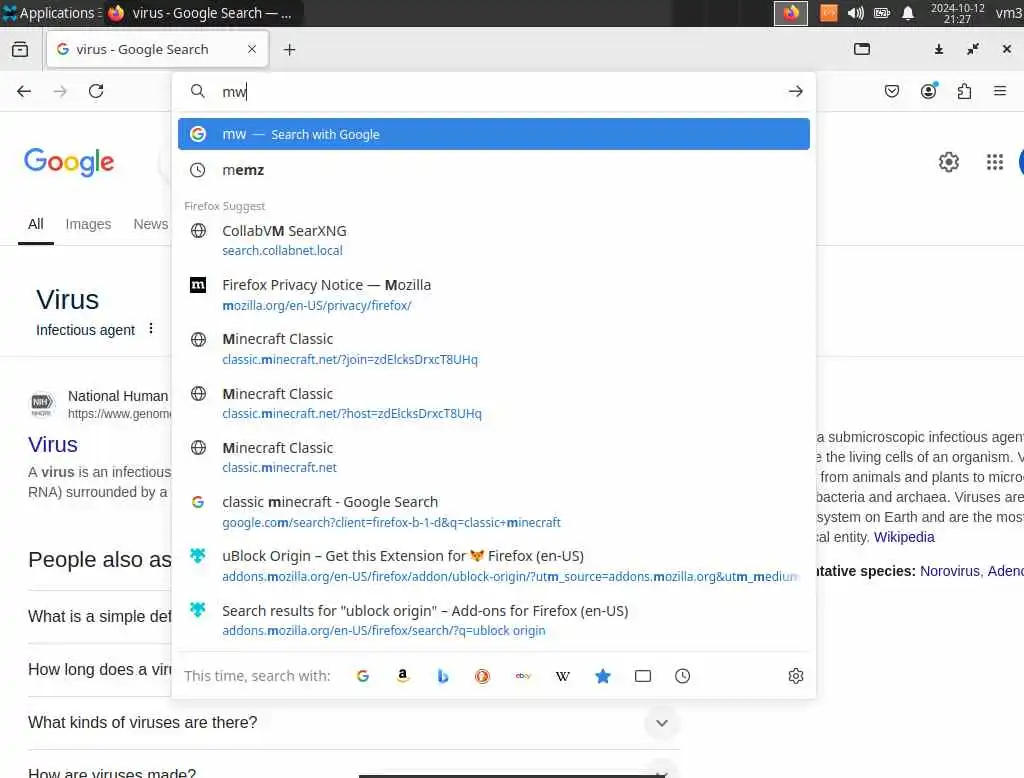Click the Google logo

(x=69, y=161)
